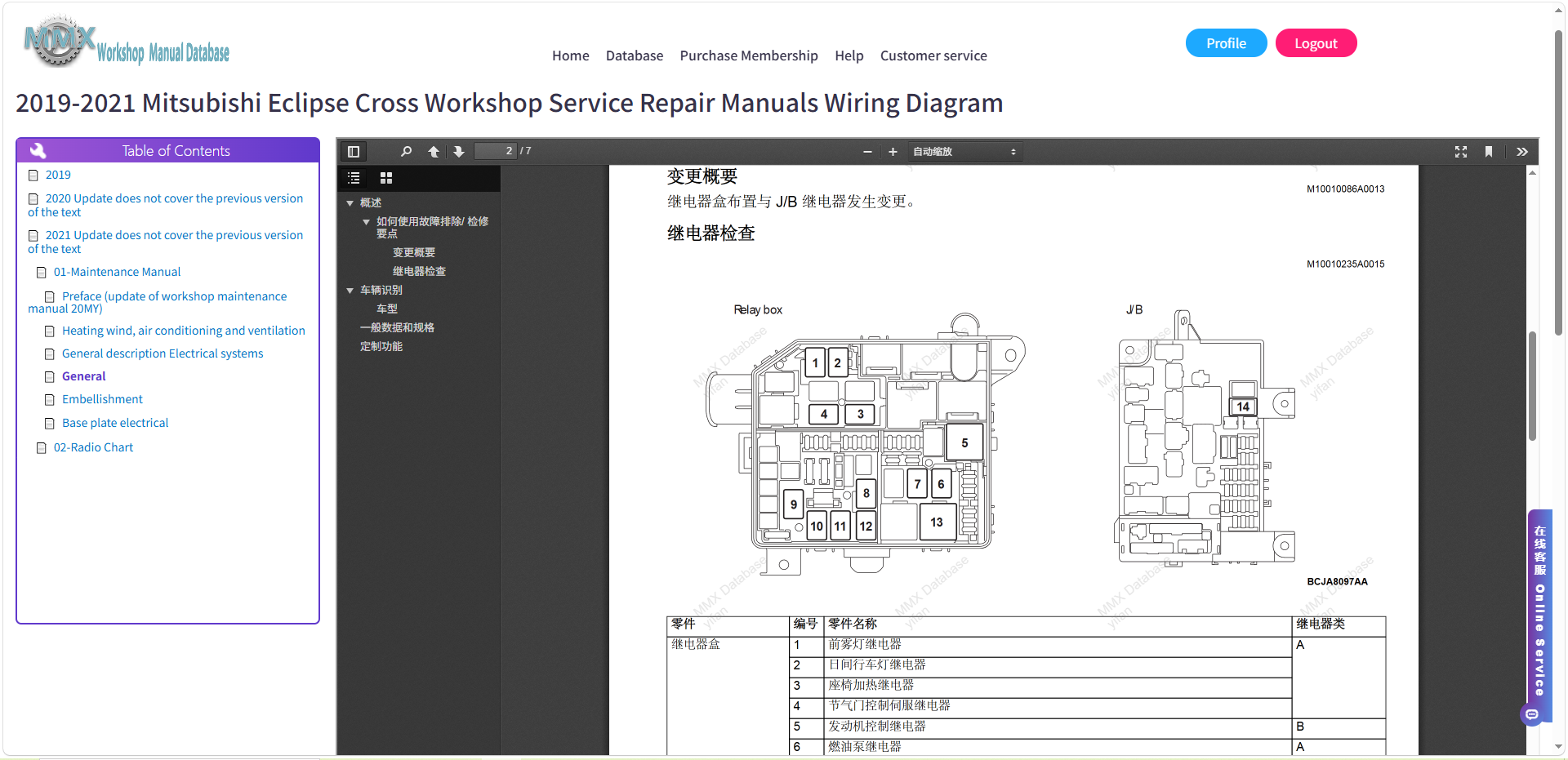This screenshot has height=760, width=1568.
Task: Open the 2021 Update manual link
Action: pyautogui.click(x=165, y=242)
